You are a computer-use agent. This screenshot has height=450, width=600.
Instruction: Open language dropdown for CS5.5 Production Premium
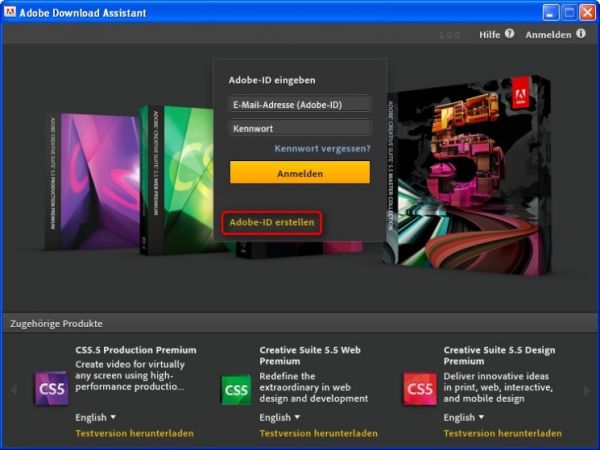[95, 417]
